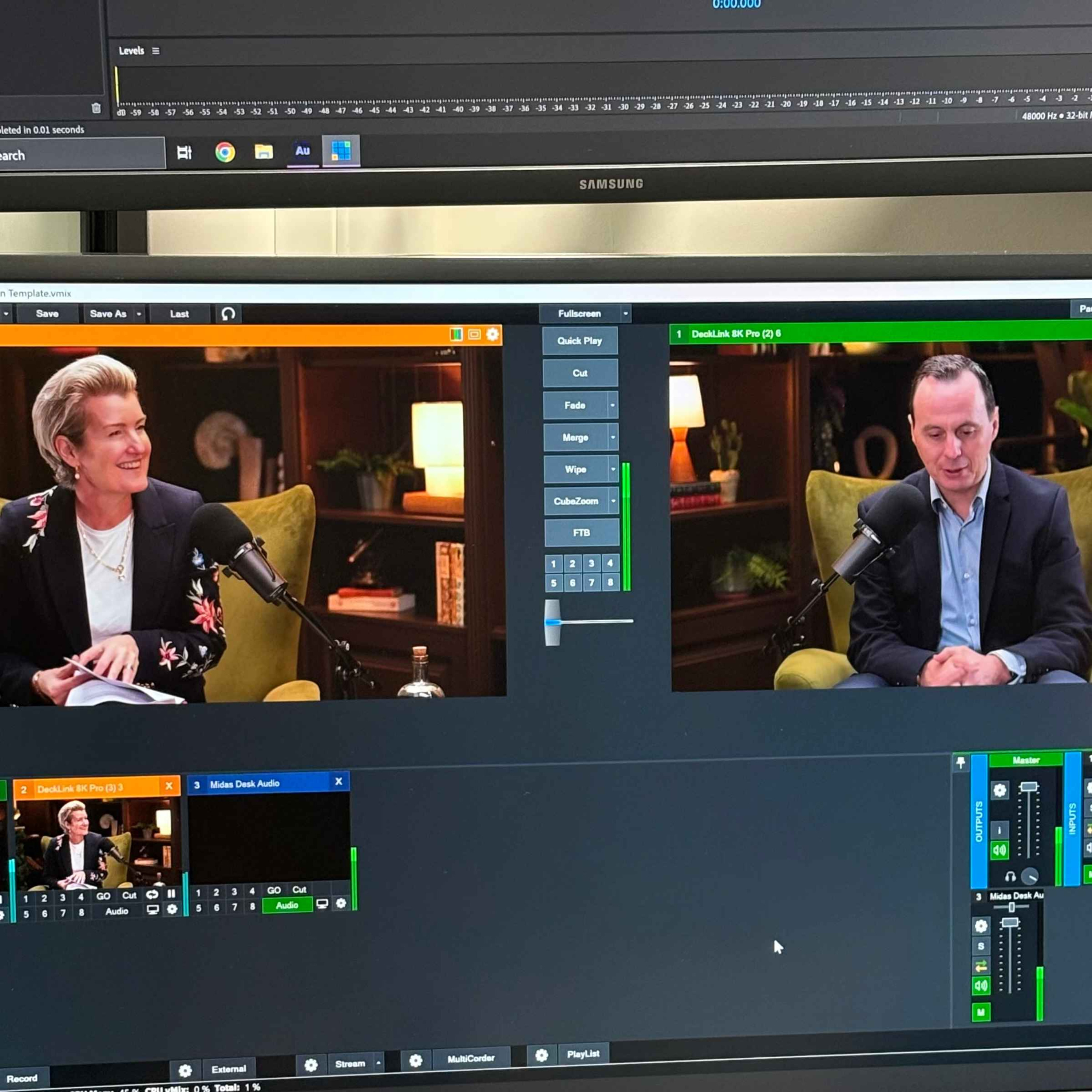Open settings gear on Midas Desk Audio input

(x=341, y=903)
